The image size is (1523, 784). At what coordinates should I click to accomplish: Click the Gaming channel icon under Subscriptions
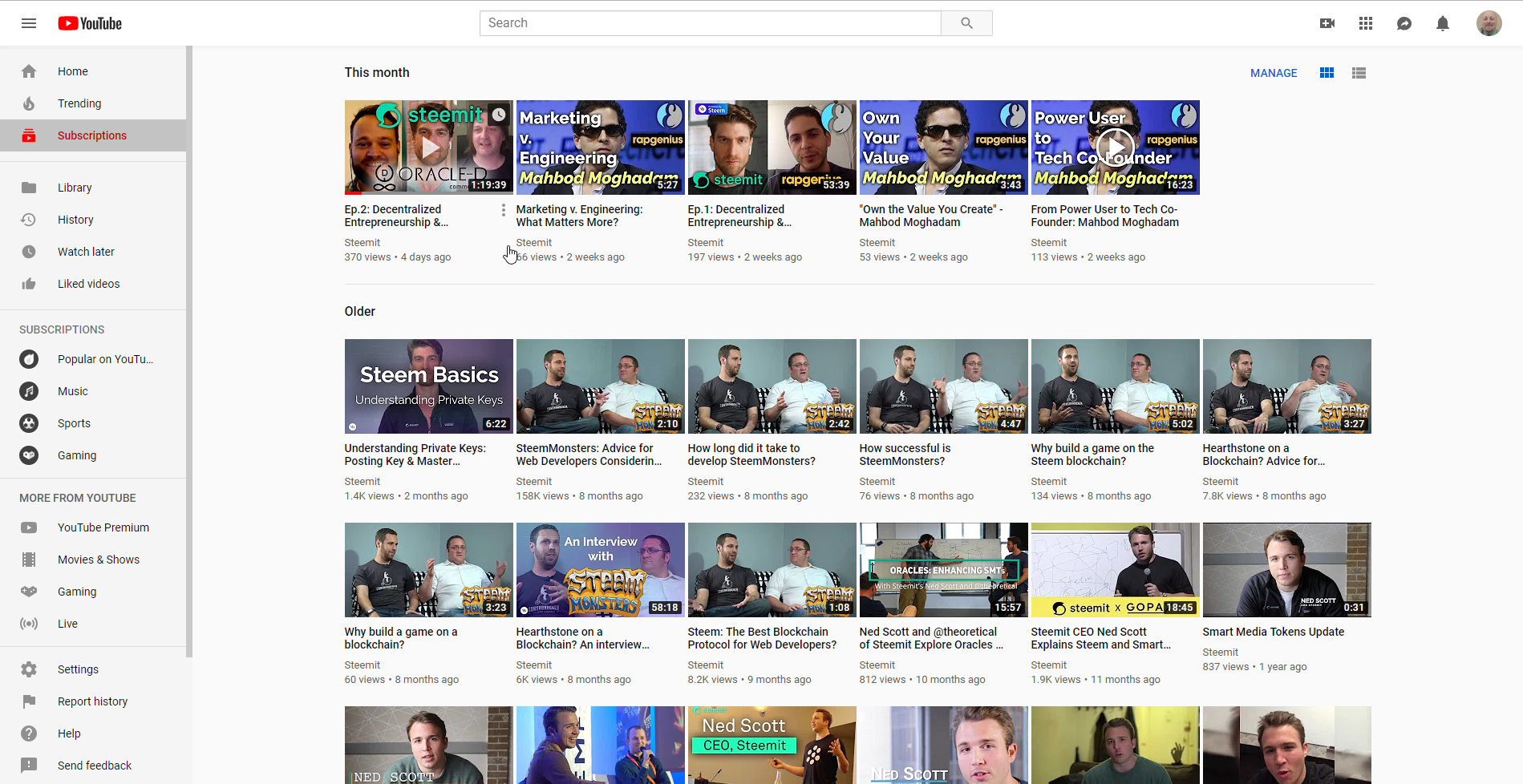pos(29,455)
